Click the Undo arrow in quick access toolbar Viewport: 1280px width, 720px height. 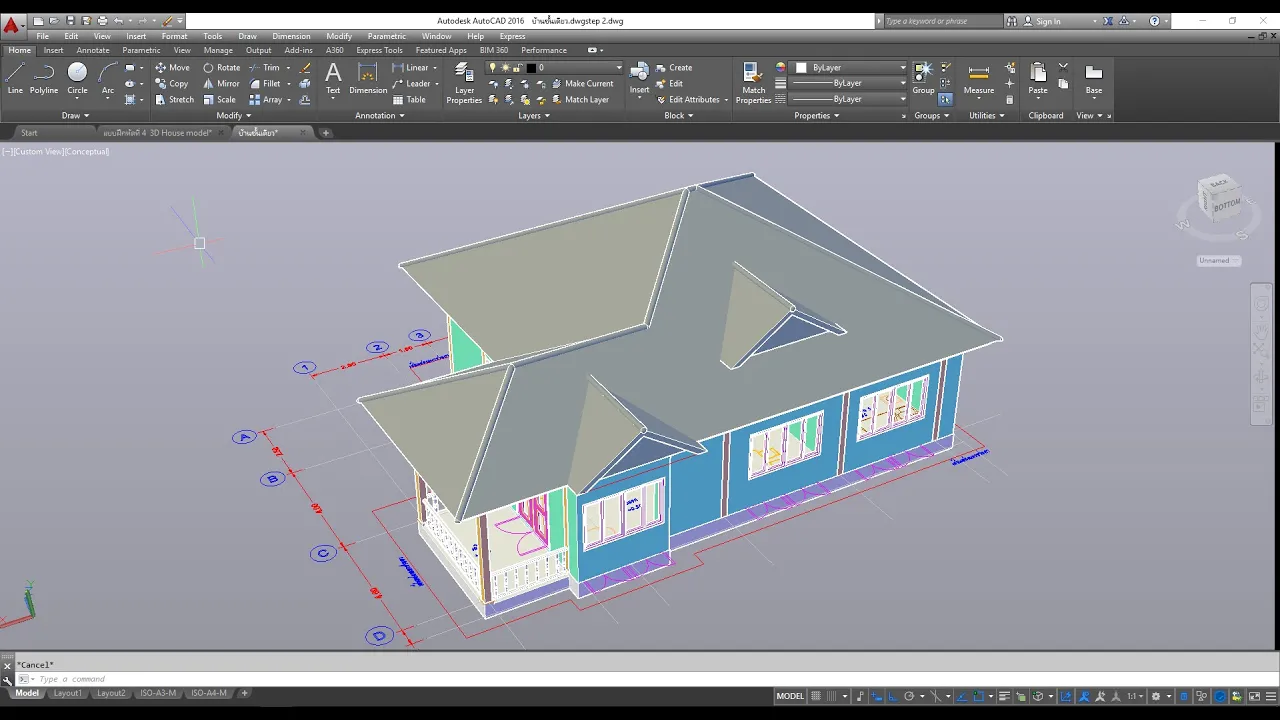click(x=119, y=21)
